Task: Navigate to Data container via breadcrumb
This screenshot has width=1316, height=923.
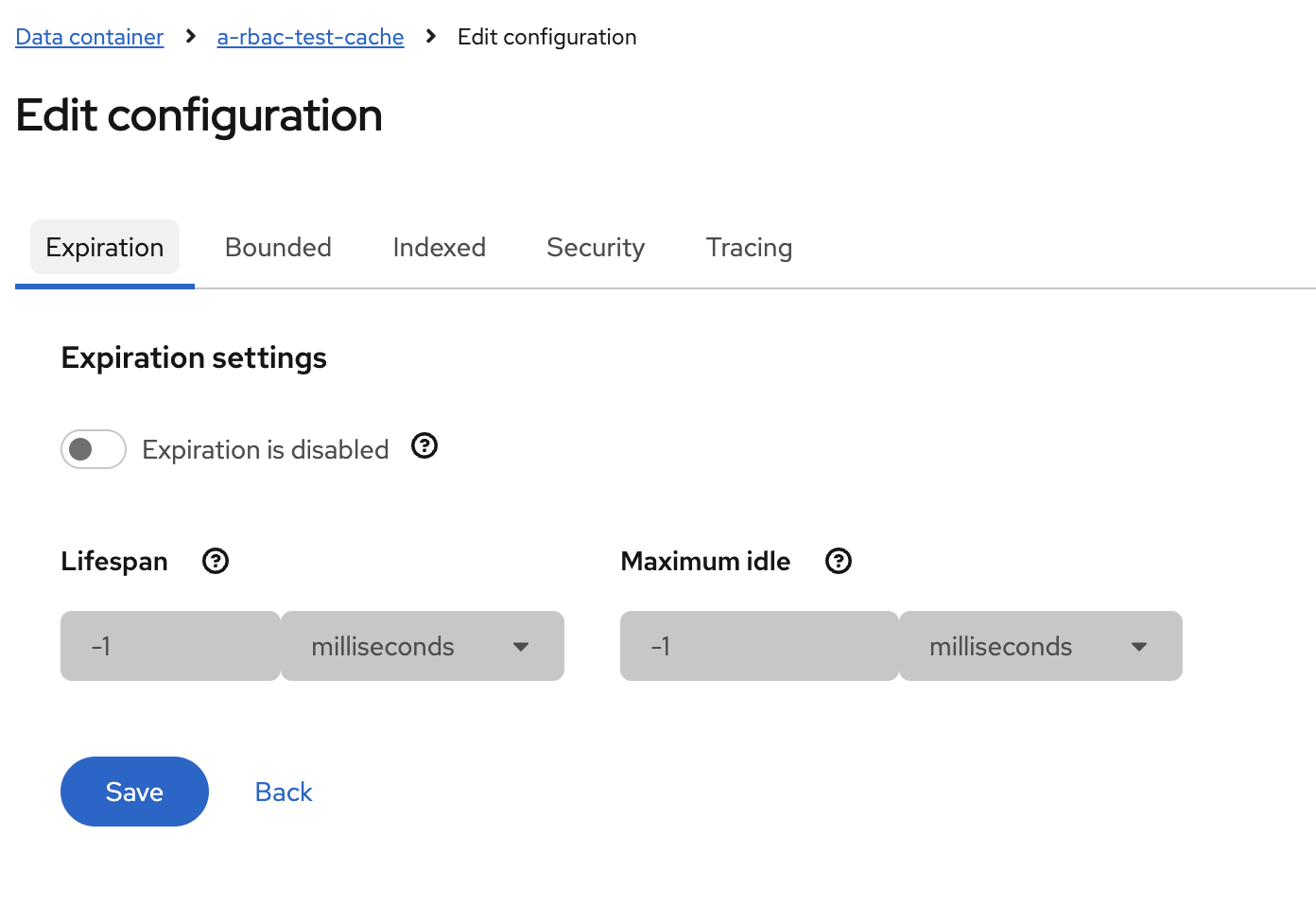Action: click(89, 37)
